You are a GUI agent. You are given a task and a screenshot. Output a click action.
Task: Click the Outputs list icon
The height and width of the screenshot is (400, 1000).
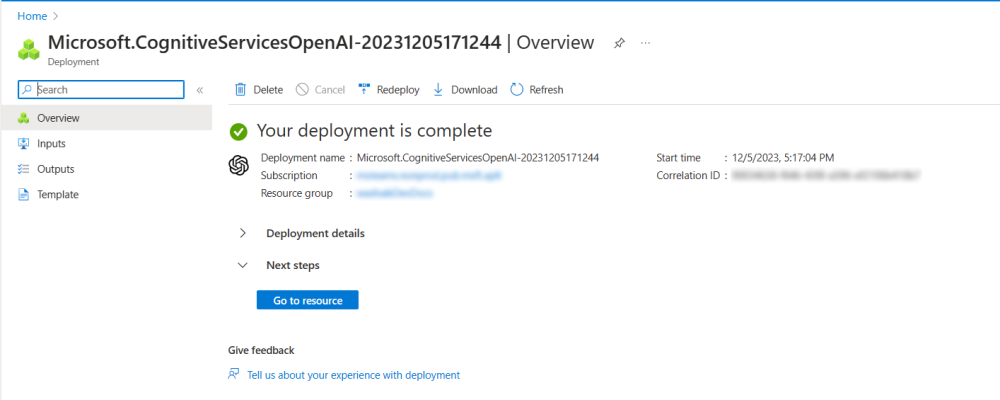(x=24, y=169)
